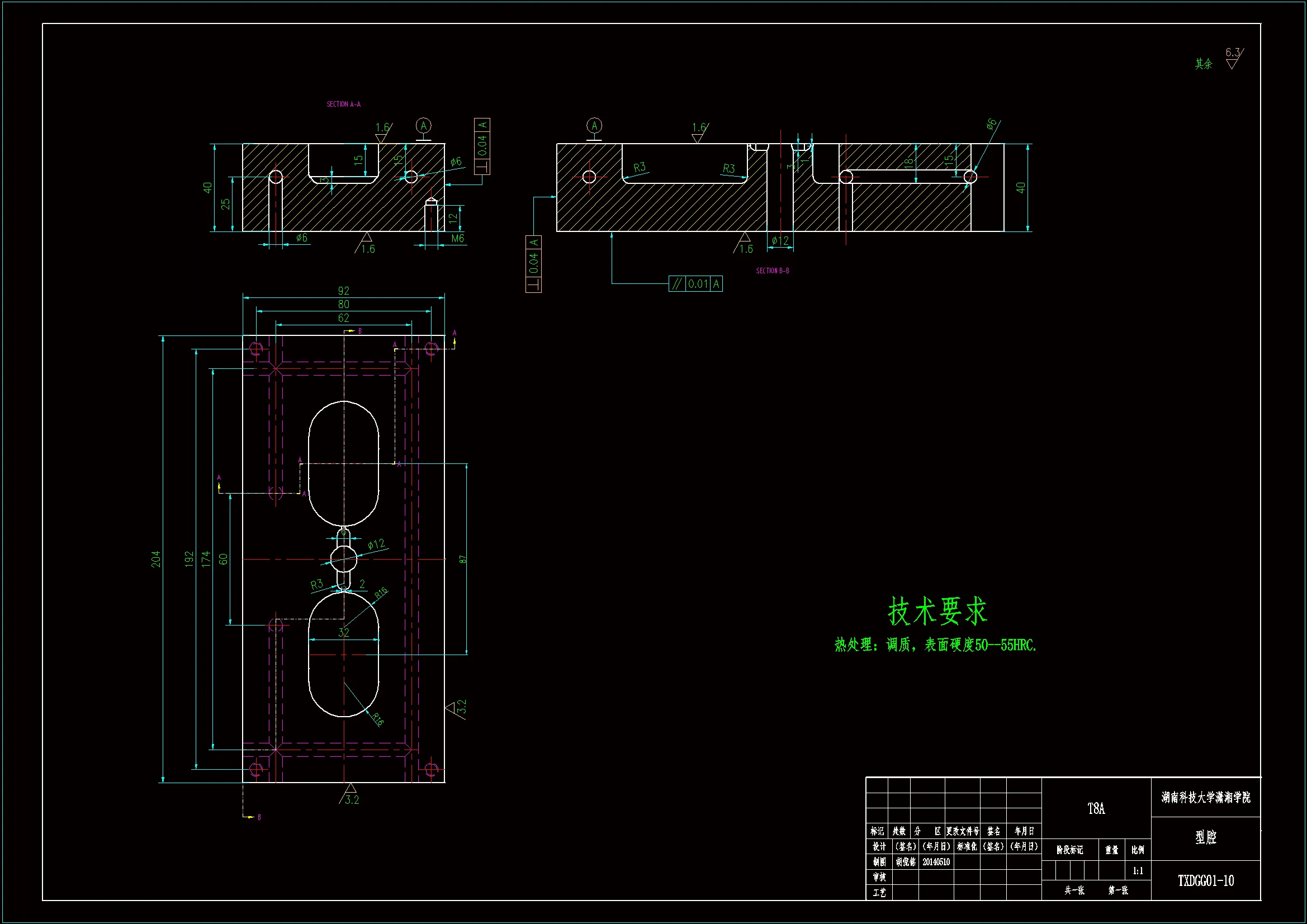Click the 6.3 roughness symbol beside 其余
This screenshot has height=924, width=1307.
point(1233,59)
